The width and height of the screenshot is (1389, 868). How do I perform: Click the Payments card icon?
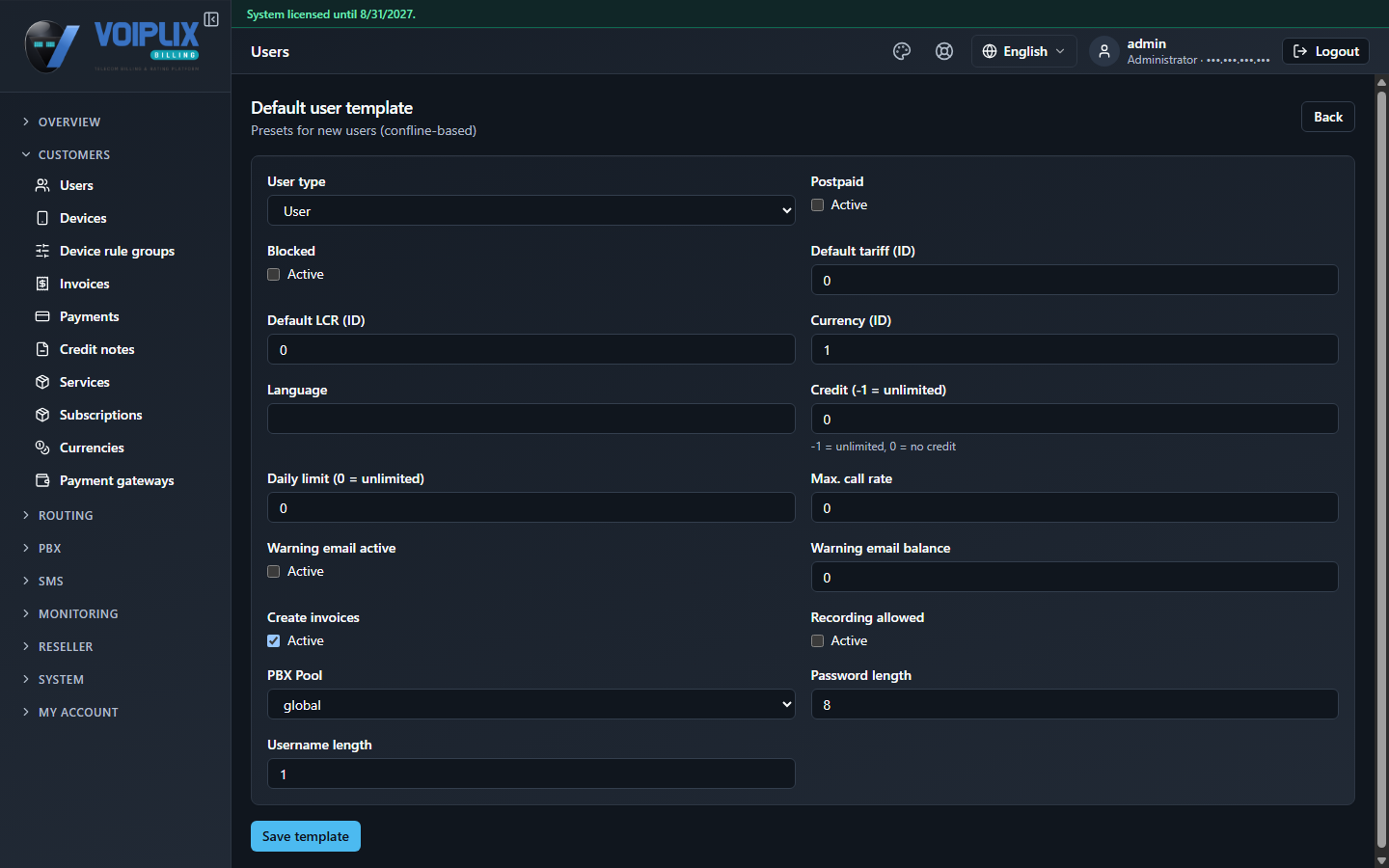(x=42, y=316)
